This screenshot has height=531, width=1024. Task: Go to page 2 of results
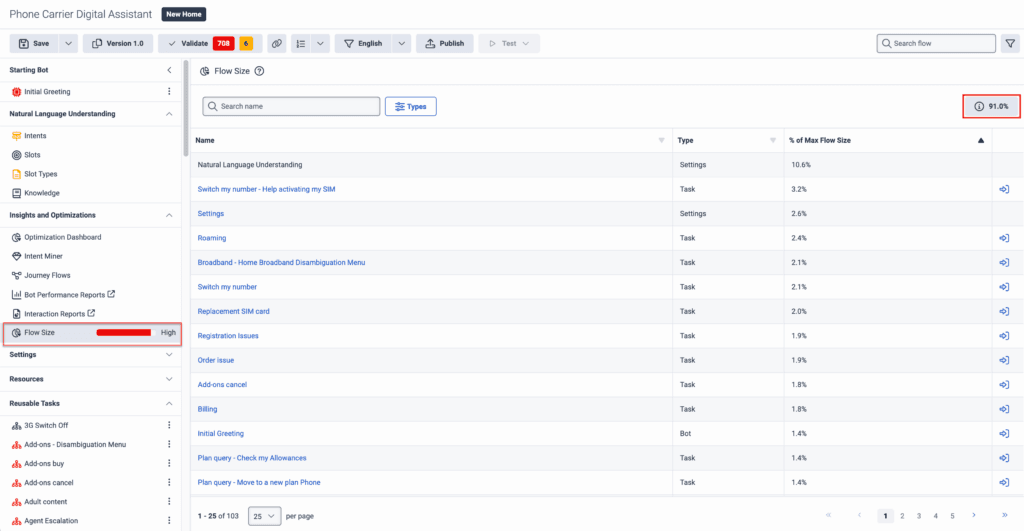tap(902, 516)
